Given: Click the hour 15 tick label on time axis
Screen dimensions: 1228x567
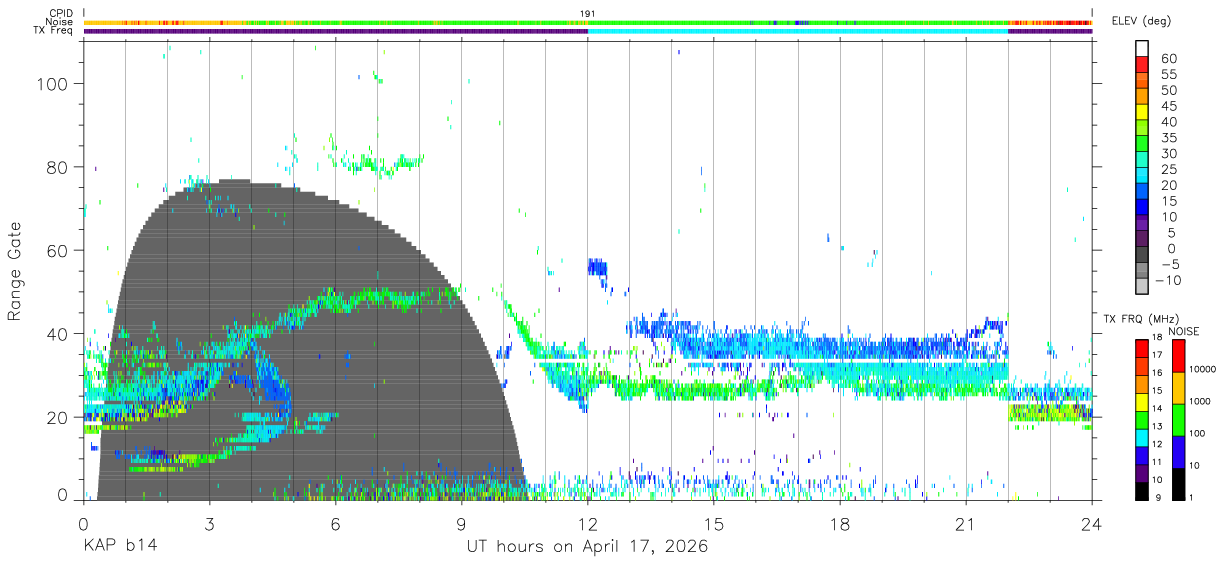Looking at the screenshot, I should (x=714, y=524).
